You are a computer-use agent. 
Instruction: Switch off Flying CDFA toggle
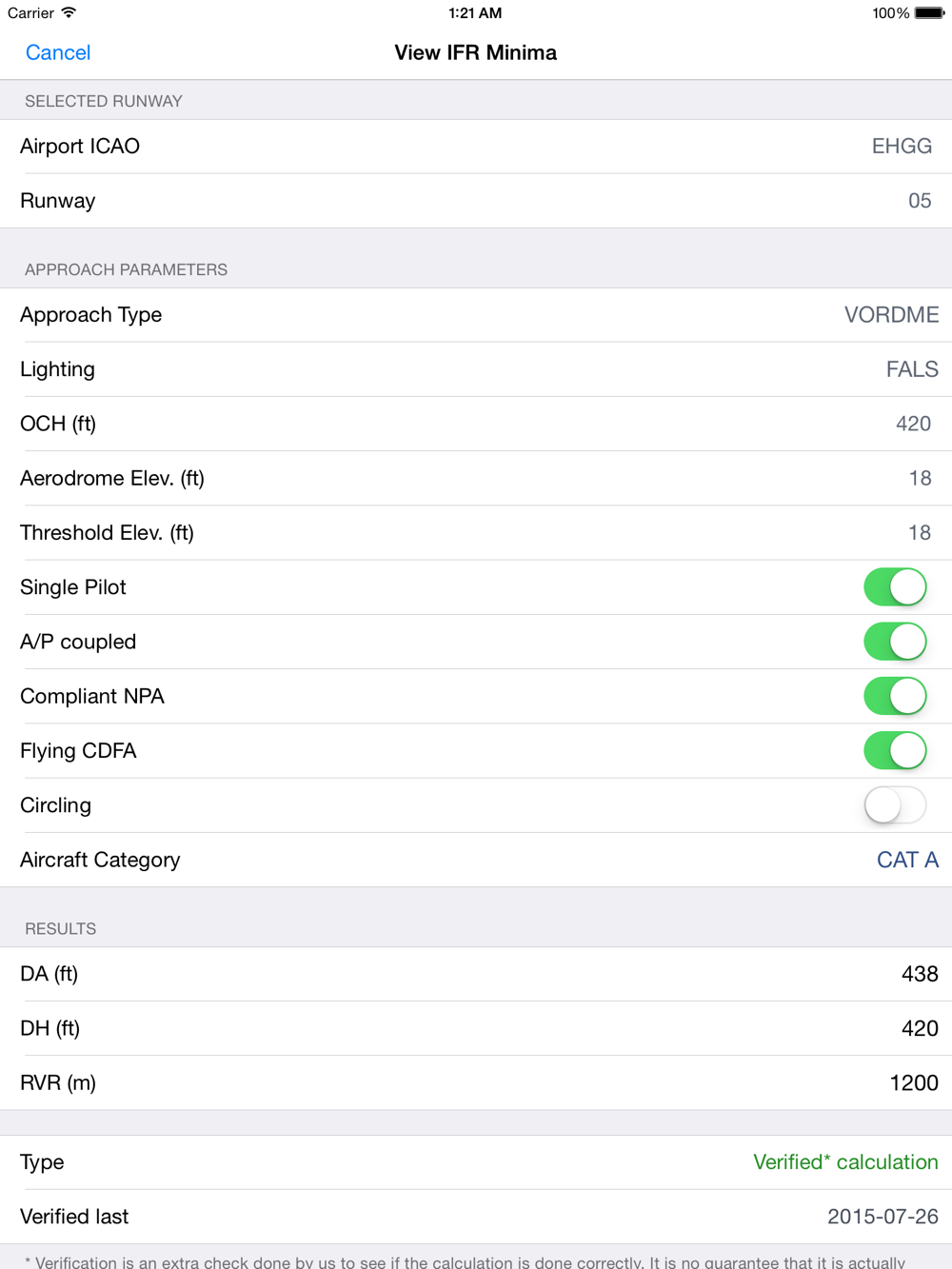coord(895,750)
